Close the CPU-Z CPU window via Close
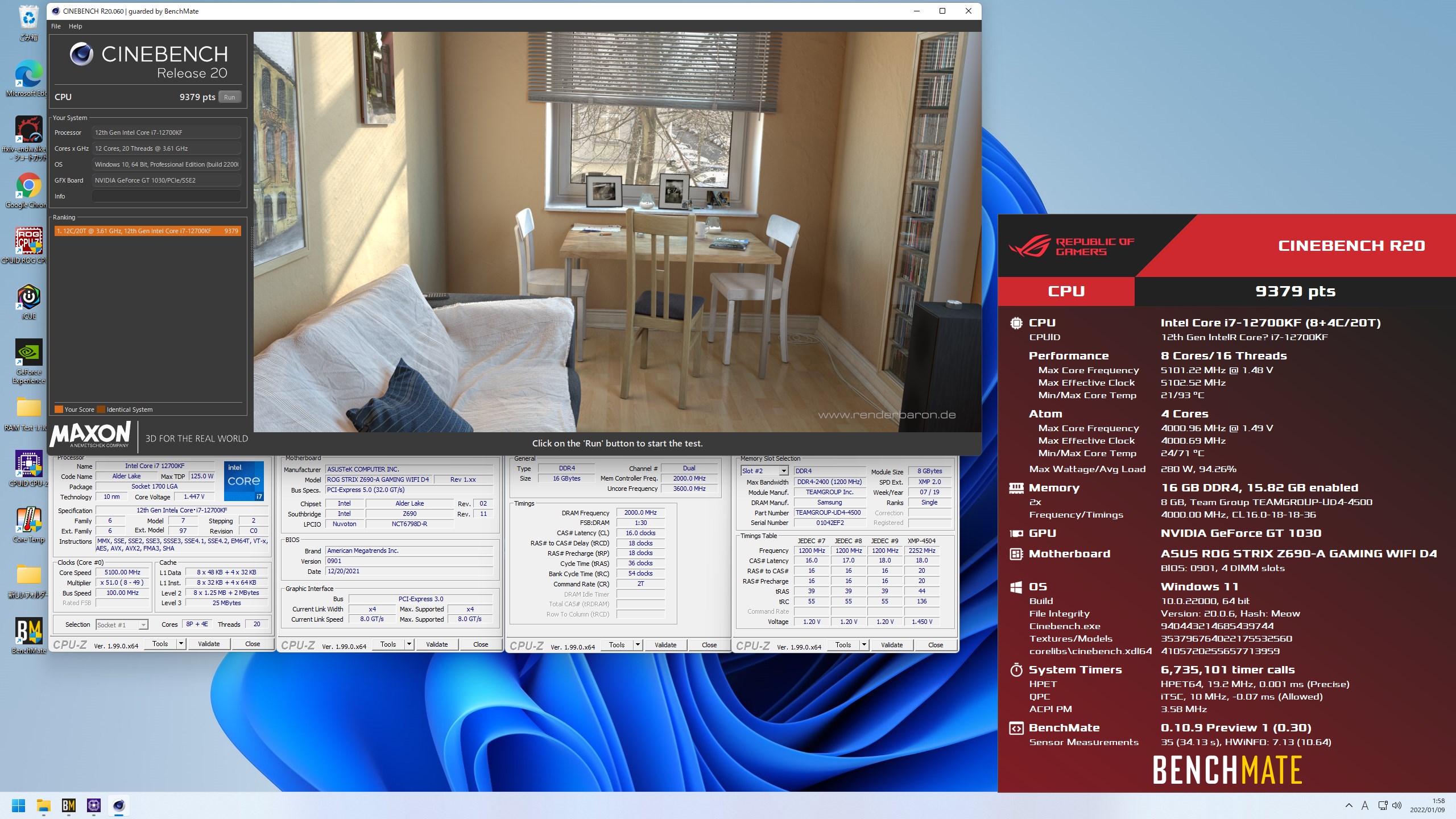Viewport: 1456px width, 819px height. [x=253, y=644]
